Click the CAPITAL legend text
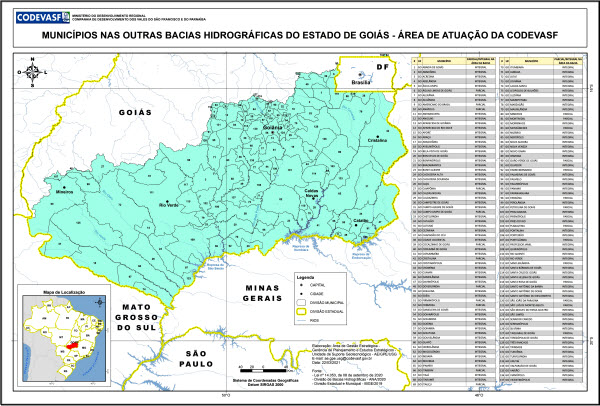 click(x=319, y=285)
